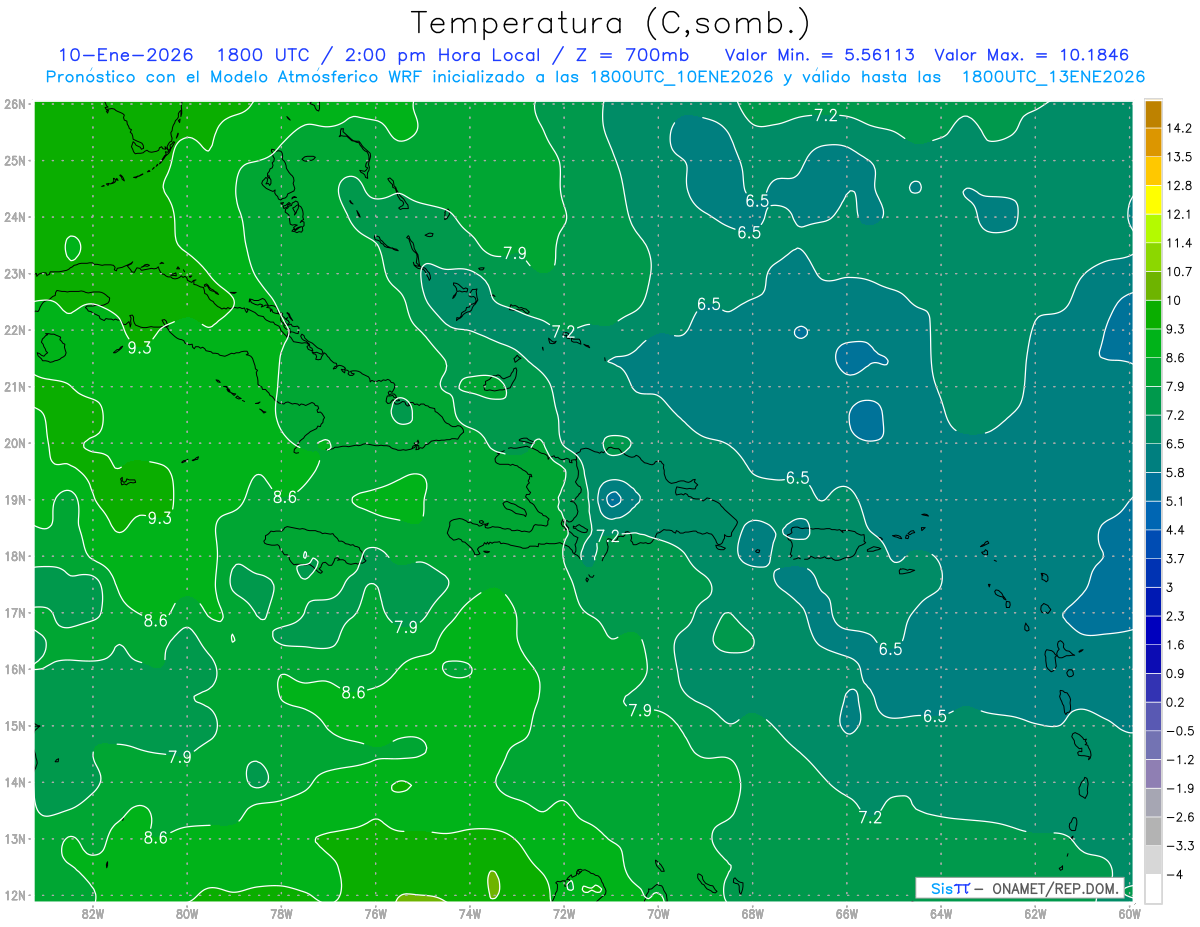
Task: Click the 14.2 color scale label
Action: [1179, 128]
